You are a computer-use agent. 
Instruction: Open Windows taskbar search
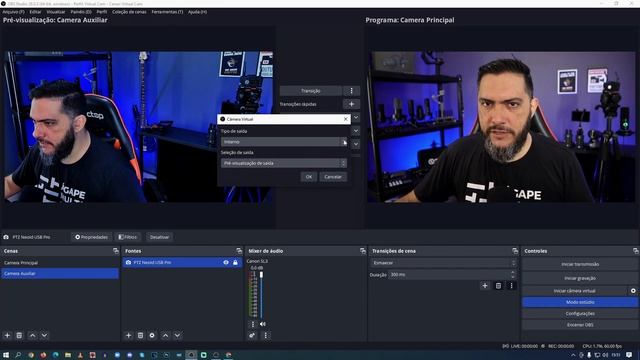18,355
